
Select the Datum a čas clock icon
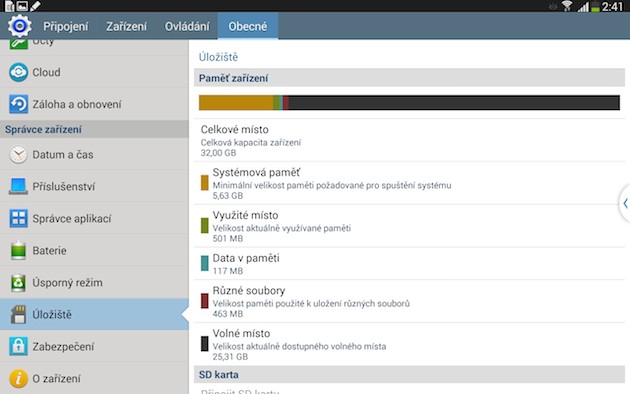(18, 155)
